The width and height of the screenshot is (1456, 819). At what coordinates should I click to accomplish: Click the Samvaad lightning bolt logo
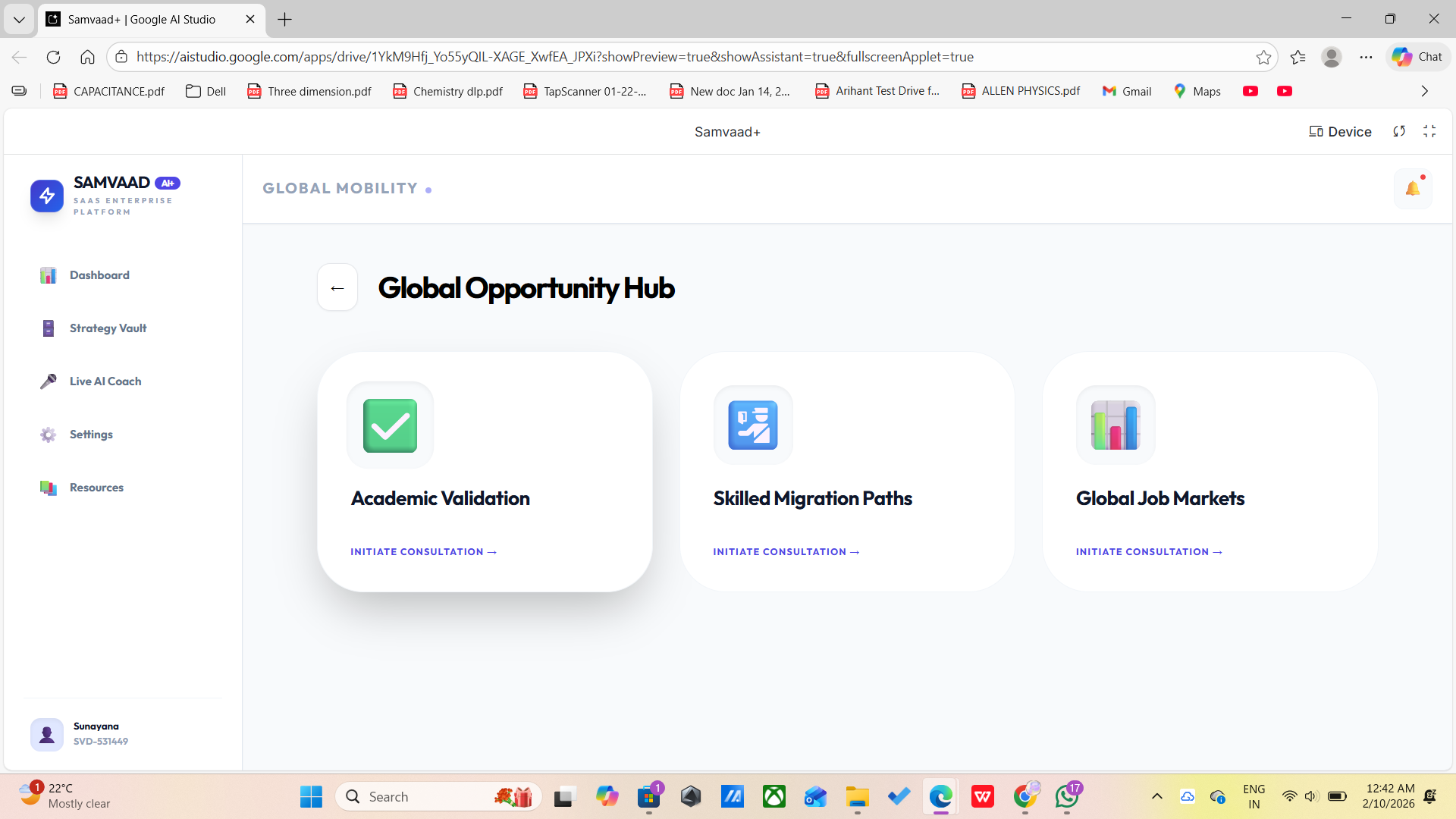click(47, 196)
